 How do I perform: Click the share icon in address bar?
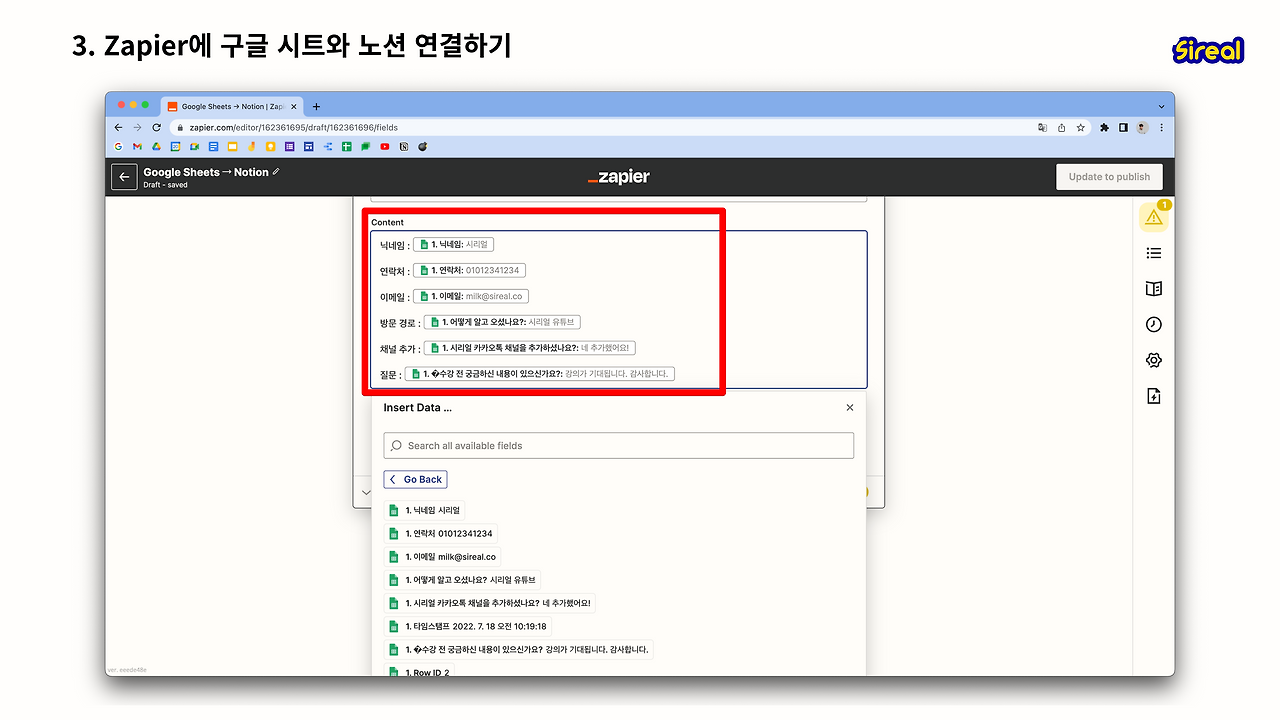click(x=1061, y=128)
